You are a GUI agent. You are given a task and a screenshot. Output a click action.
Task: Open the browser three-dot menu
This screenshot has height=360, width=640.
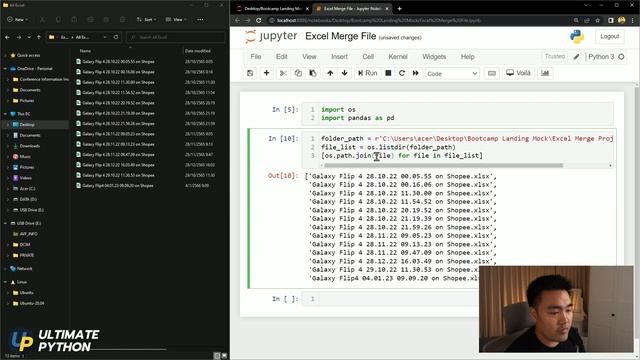(x=633, y=20)
